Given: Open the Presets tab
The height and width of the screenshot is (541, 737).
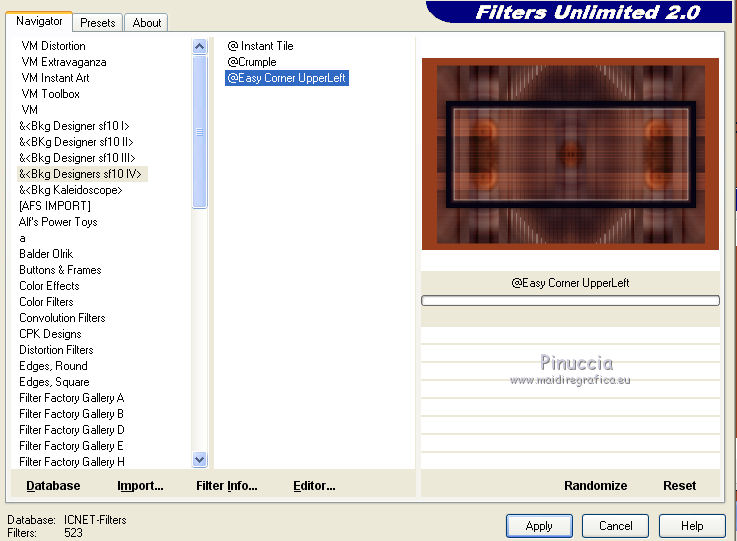Looking at the screenshot, I should click(x=97, y=23).
